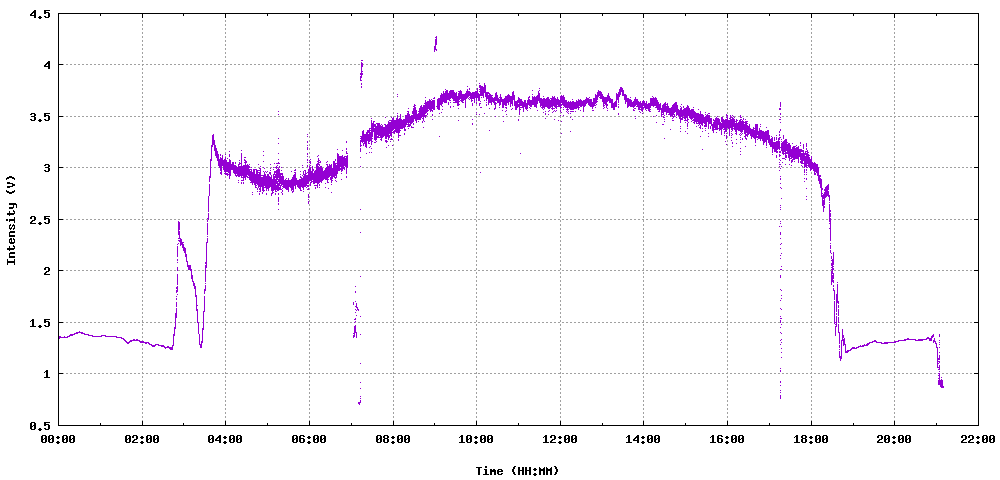Click the 2.5 y-axis tick label
This screenshot has width=1000, height=480.
coord(40,219)
